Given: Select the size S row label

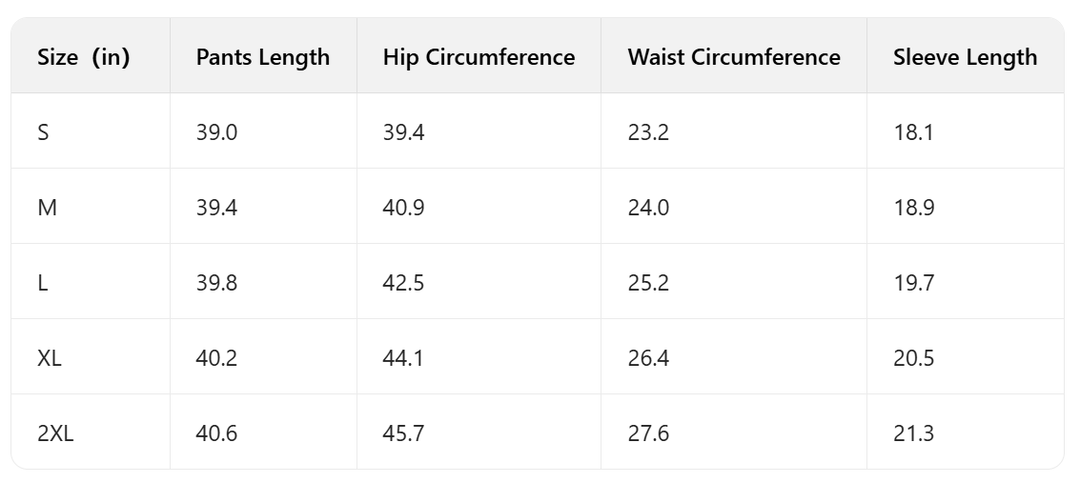Looking at the screenshot, I should (x=43, y=132).
